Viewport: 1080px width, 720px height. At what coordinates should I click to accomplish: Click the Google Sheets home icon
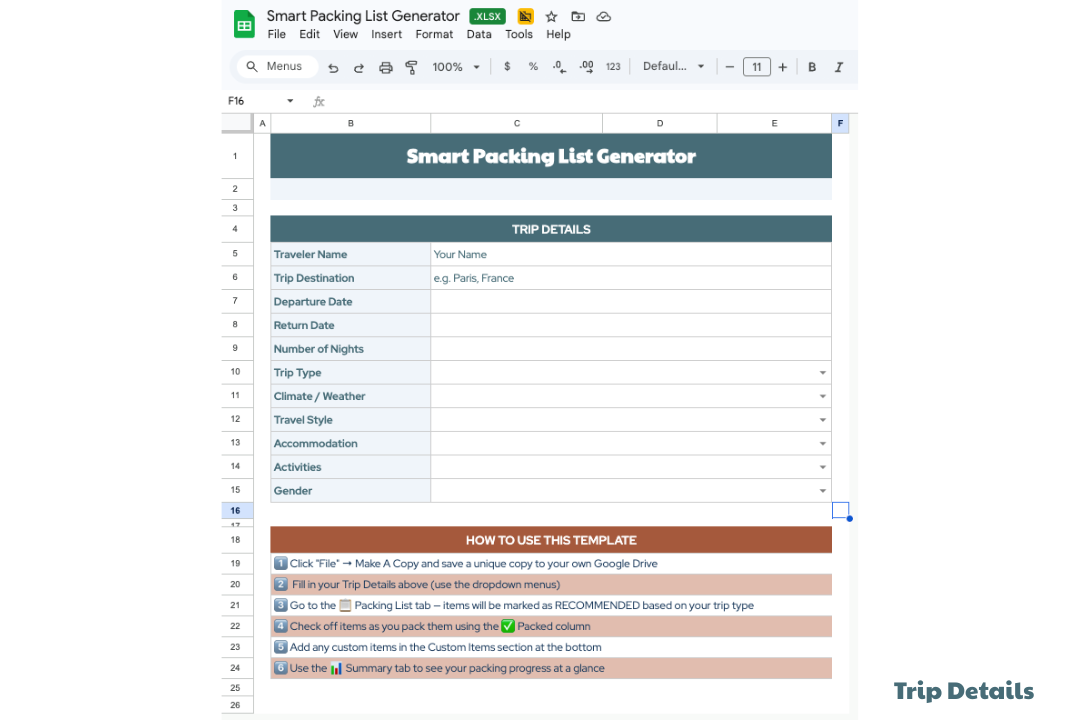[x=244, y=24]
